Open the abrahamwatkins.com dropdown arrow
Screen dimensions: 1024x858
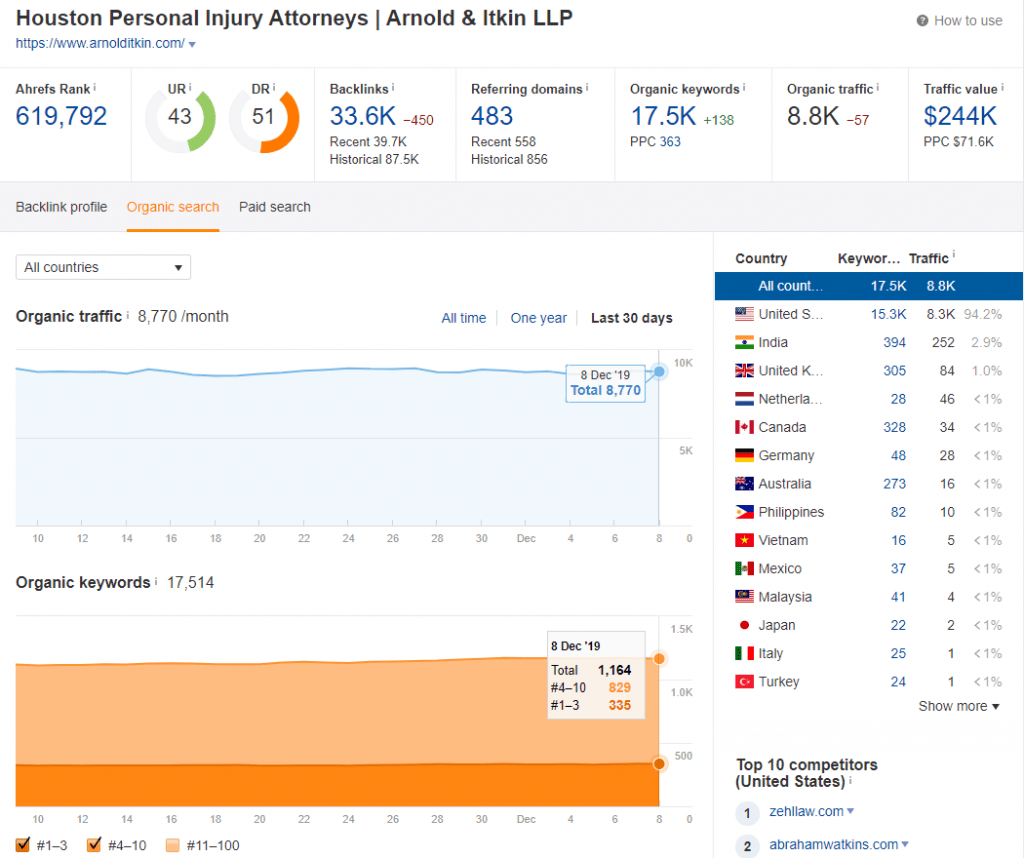tap(905, 844)
